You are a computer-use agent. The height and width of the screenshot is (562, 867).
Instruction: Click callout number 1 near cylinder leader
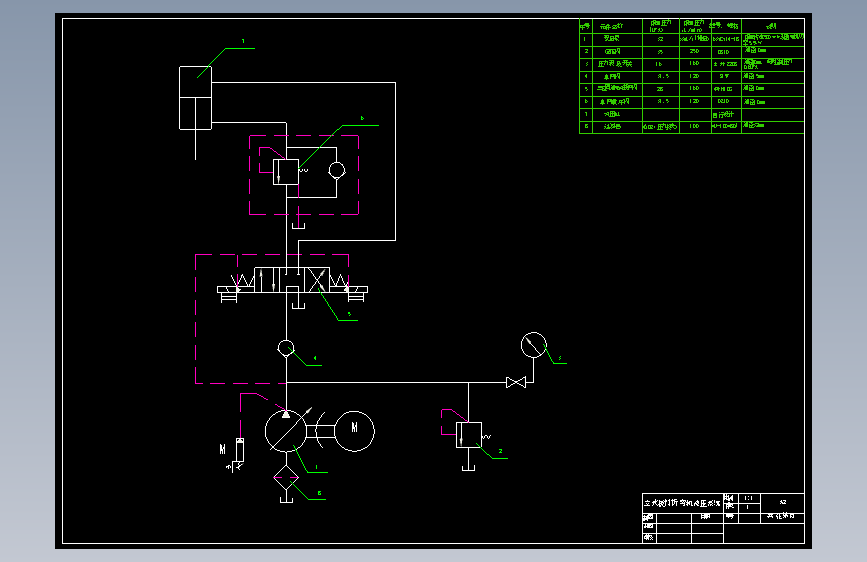[243, 41]
